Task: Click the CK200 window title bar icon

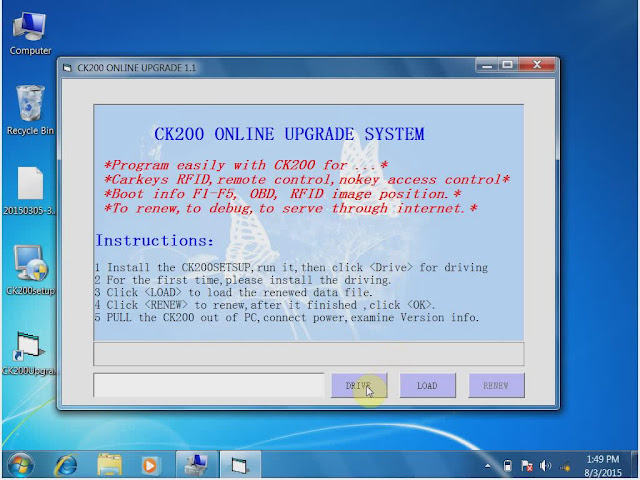Action: [x=67, y=68]
